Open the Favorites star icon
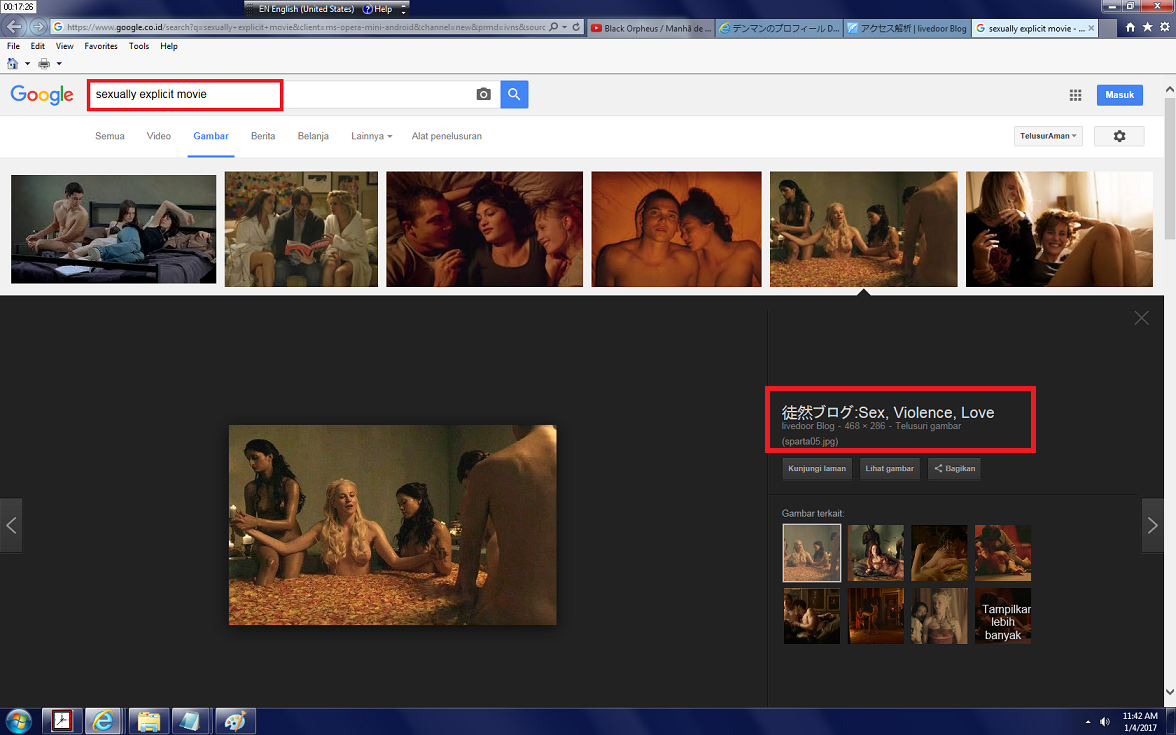The width and height of the screenshot is (1176, 735). click(1148, 27)
